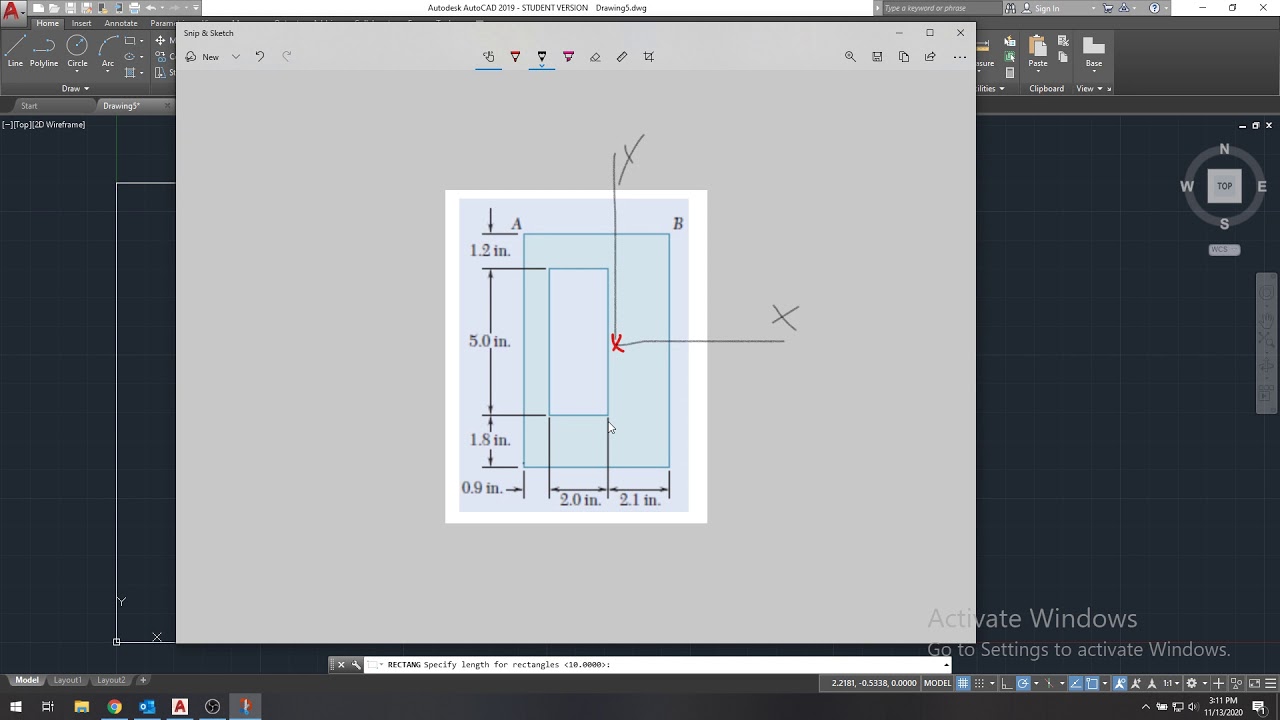The height and width of the screenshot is (720, 1280).
Task: Open the Arc tool options arrow
Action: pos(107,71)
